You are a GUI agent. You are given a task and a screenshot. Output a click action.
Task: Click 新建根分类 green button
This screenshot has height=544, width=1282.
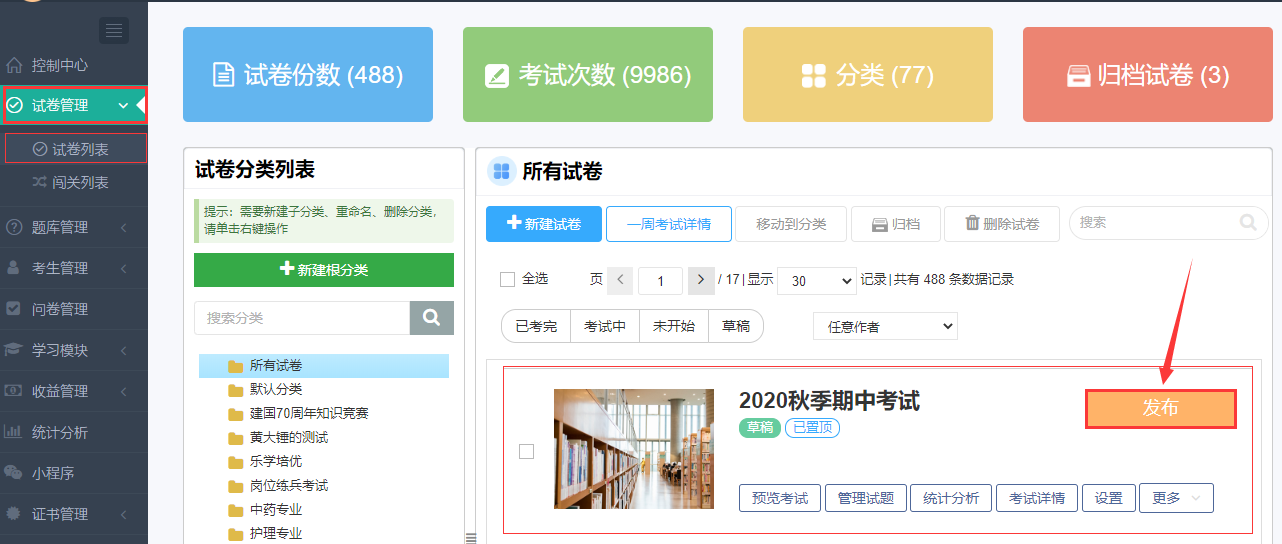click(324, 270)
